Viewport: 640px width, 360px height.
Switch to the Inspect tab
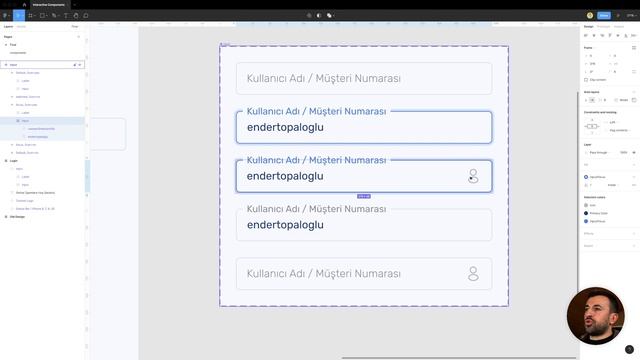coord(619,27)
